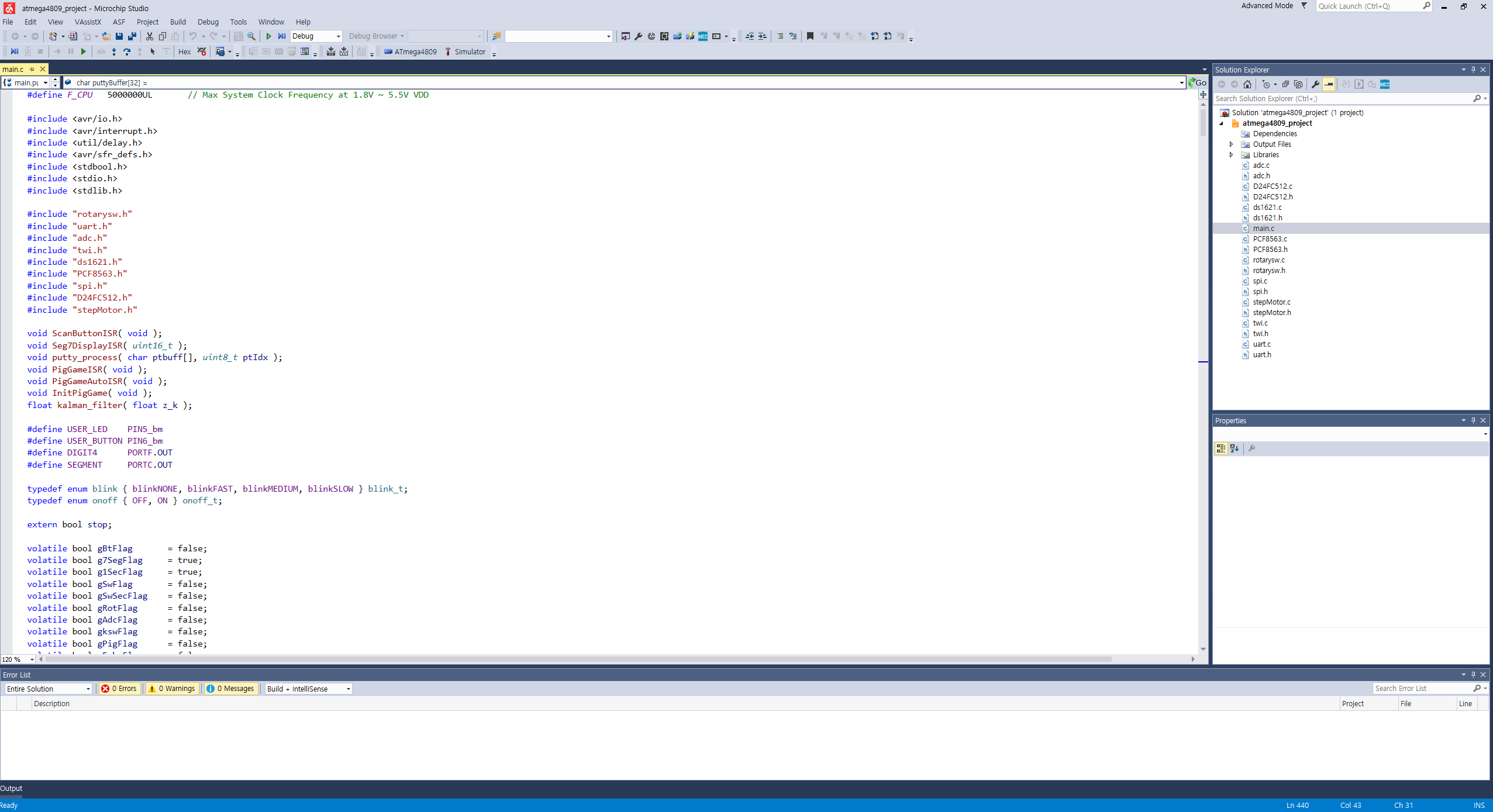
Task: Toggle the Hex display button
Action: tap(184, 52)
